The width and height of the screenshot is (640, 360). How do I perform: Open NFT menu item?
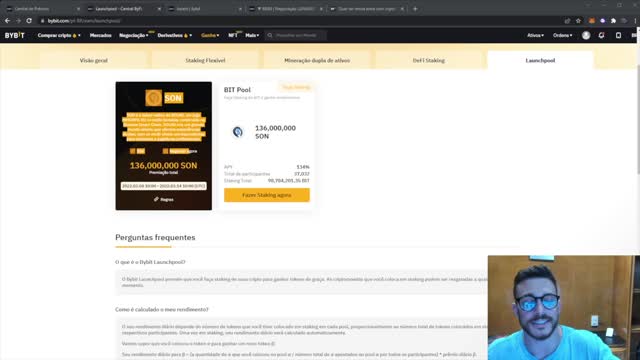click(233, 36)
